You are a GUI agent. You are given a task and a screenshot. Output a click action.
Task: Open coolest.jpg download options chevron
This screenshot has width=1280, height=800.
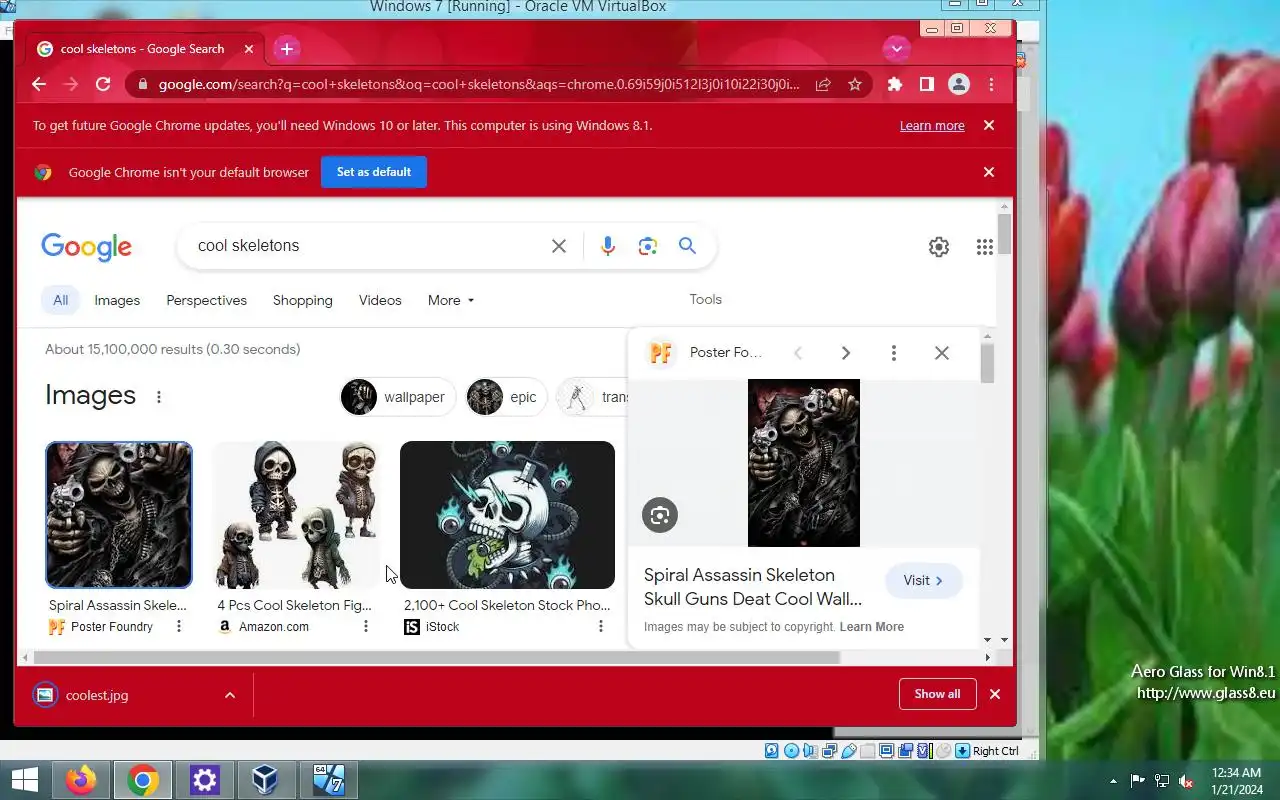[x=230, y=695]
